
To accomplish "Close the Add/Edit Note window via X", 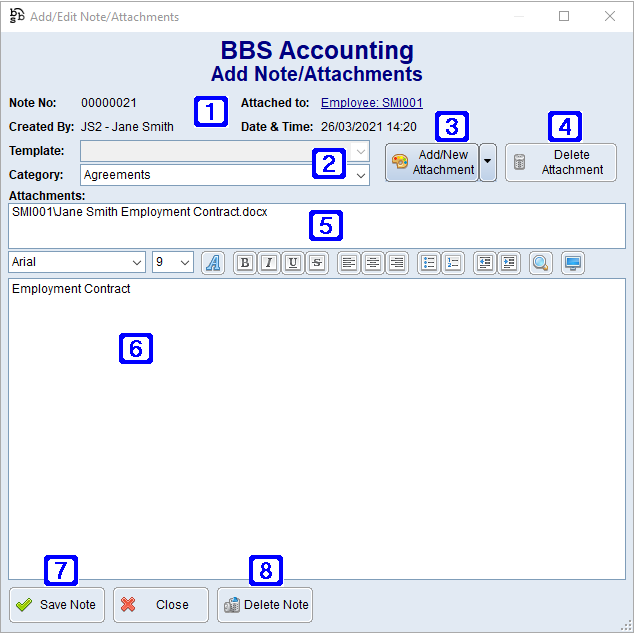I will click(609, 16).
